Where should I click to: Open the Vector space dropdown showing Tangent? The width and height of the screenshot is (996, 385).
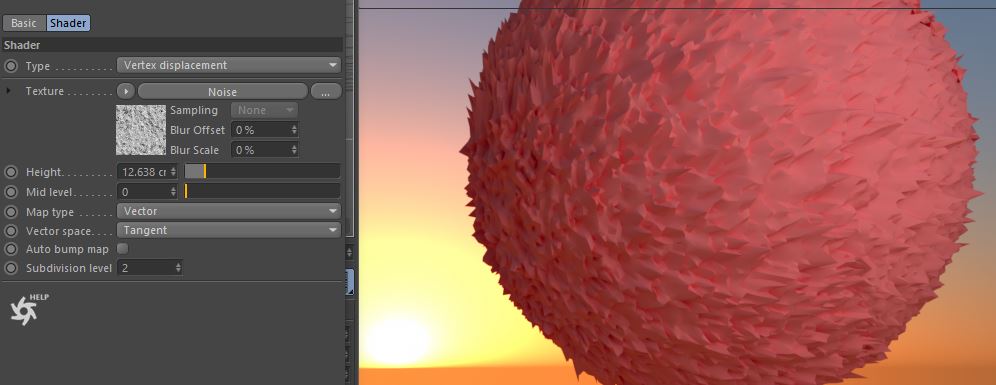point(229,231)
